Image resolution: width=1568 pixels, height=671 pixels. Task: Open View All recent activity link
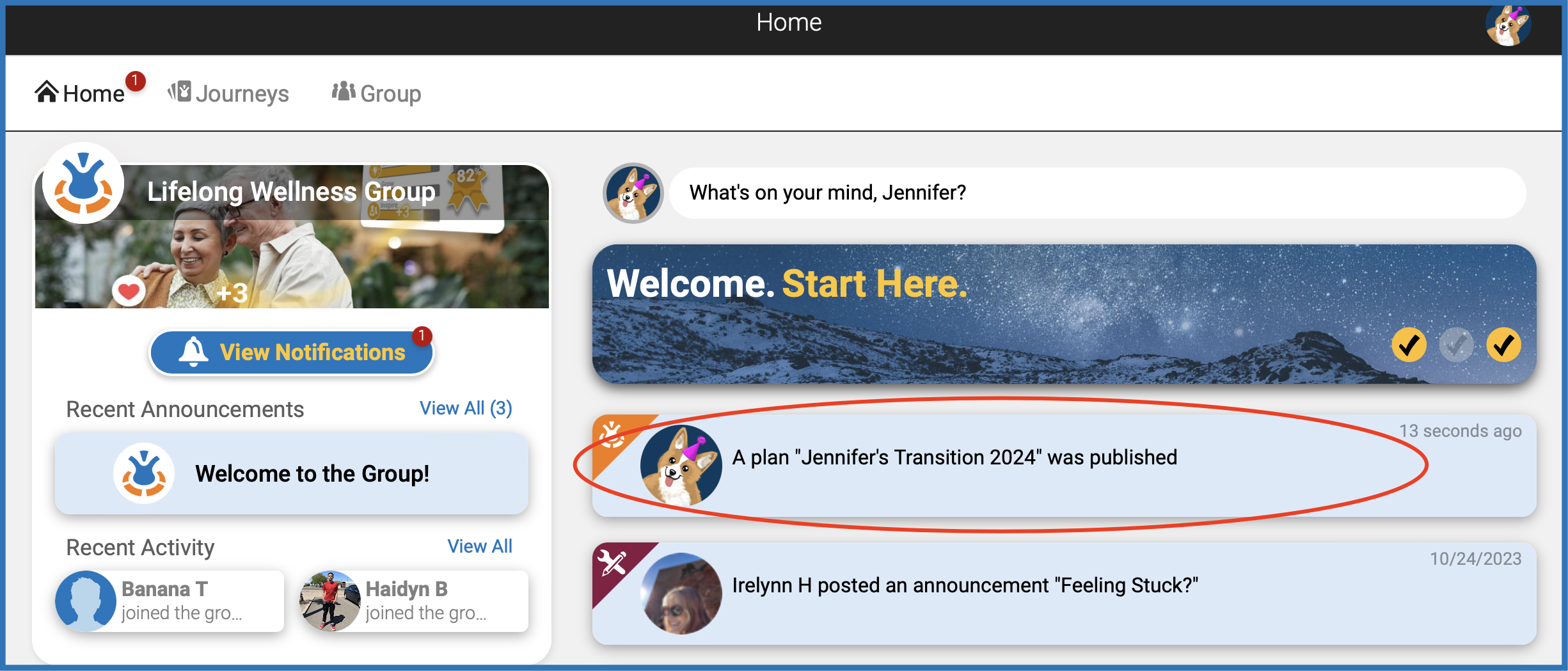click(479, 546)
